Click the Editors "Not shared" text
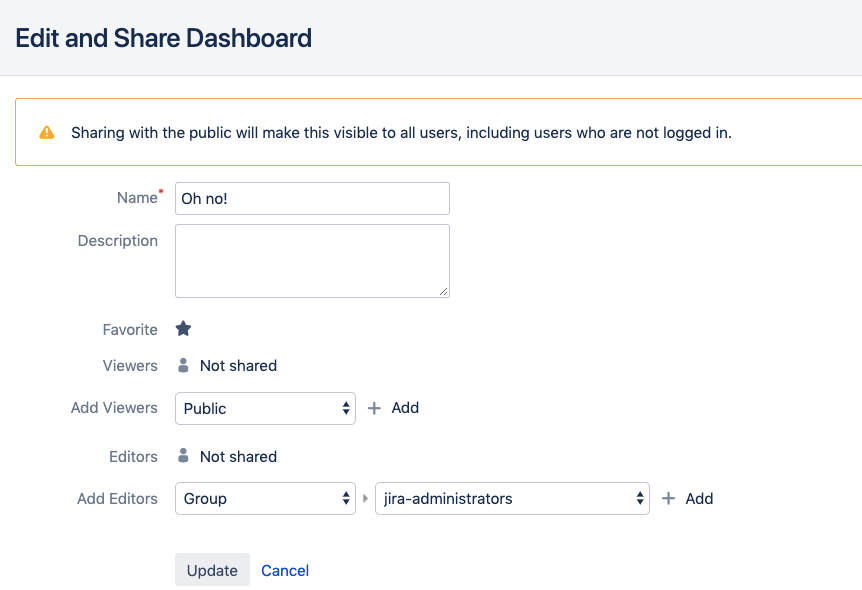The height and width of the screenshot is (590, 862). [238, 456]
